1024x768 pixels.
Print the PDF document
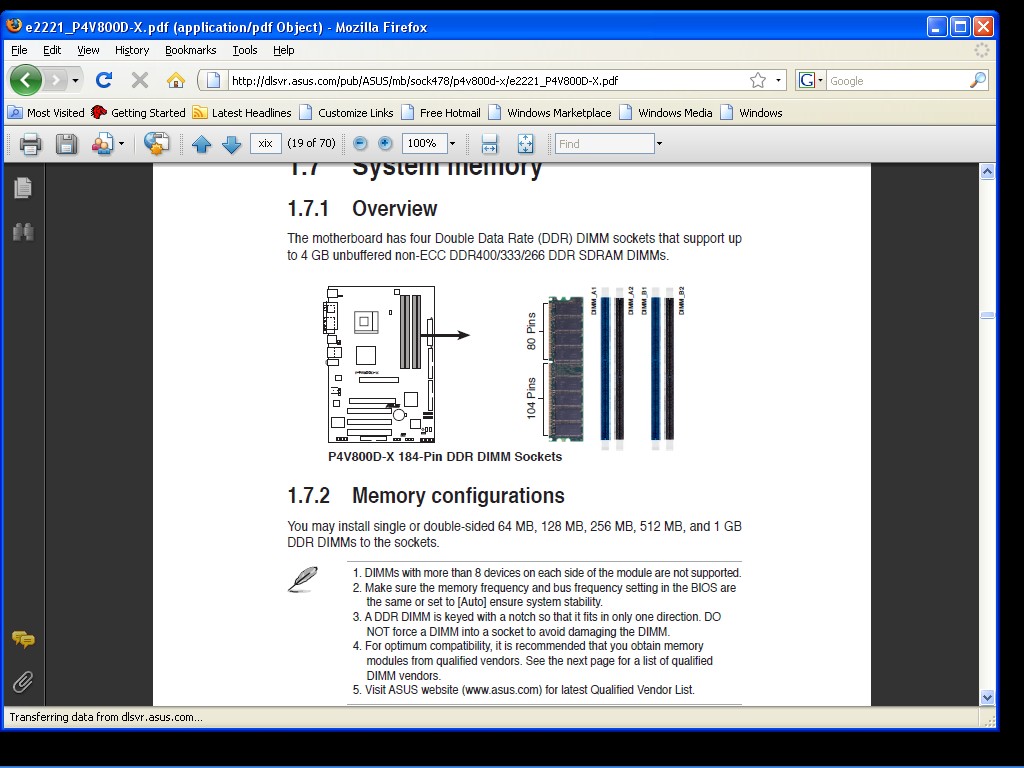[x=30, y=144]
